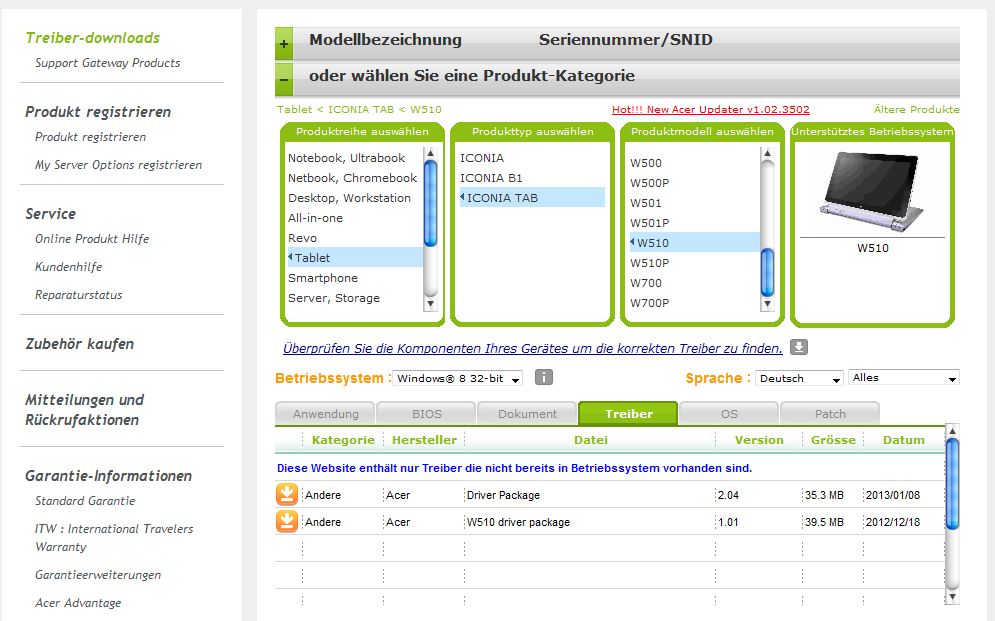
Task: Open the Überprüfen Sie die Komponenten link
Action: point(533,348)
